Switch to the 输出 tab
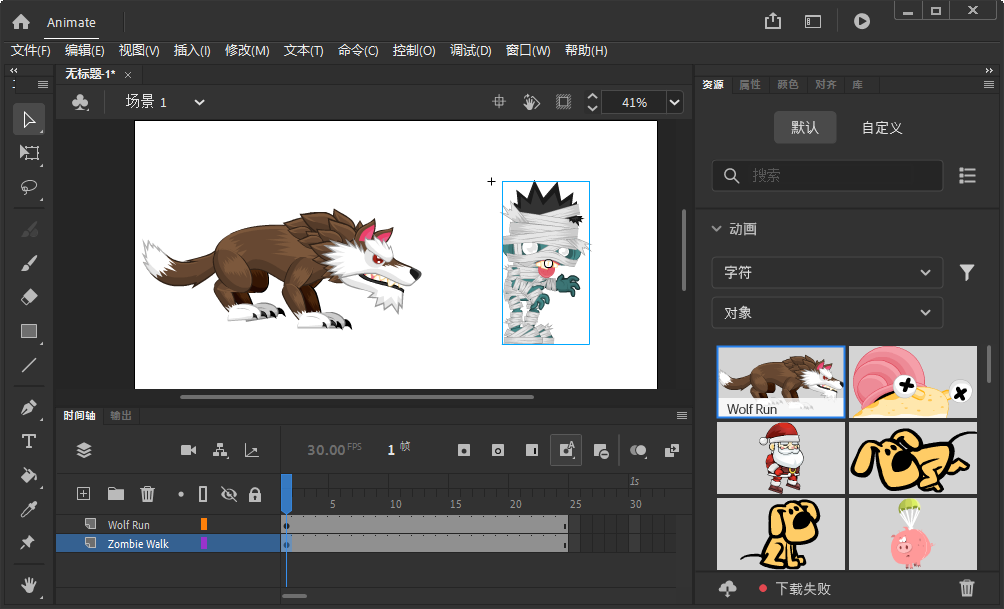This screenshot has width=1004, height=609. [120, 416]
